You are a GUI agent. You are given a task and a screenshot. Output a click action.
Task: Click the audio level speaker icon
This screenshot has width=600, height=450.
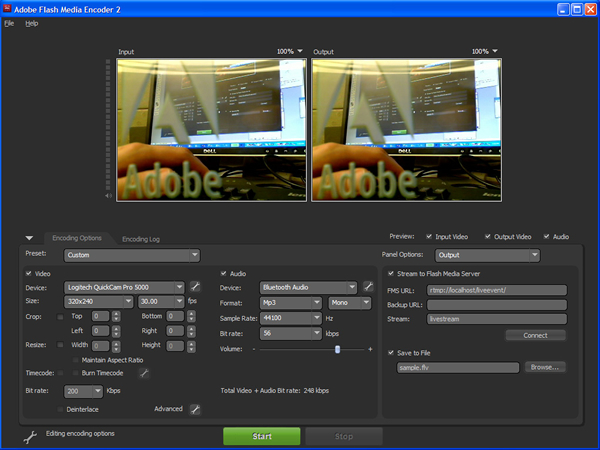[109, 195]
